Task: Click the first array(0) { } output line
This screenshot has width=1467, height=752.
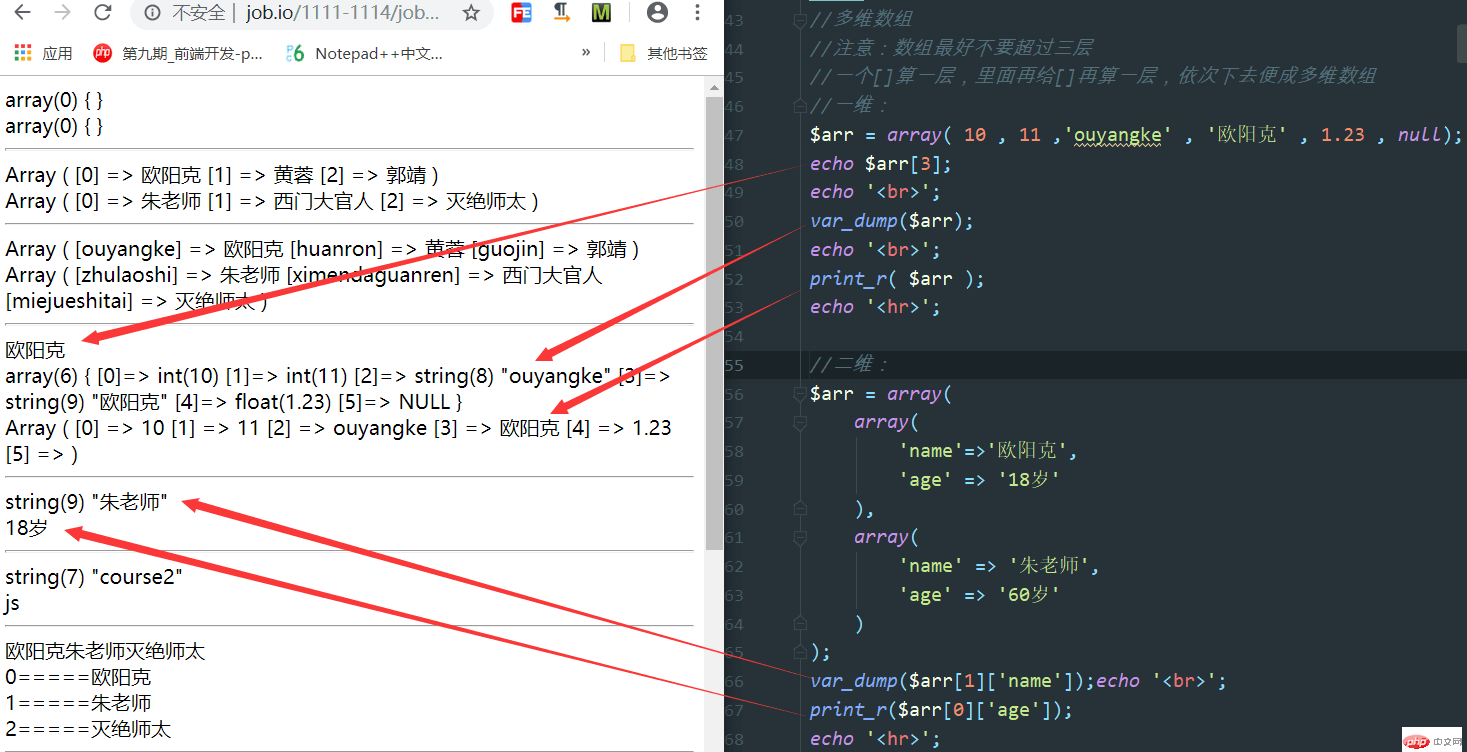Action: click(54, 100)
